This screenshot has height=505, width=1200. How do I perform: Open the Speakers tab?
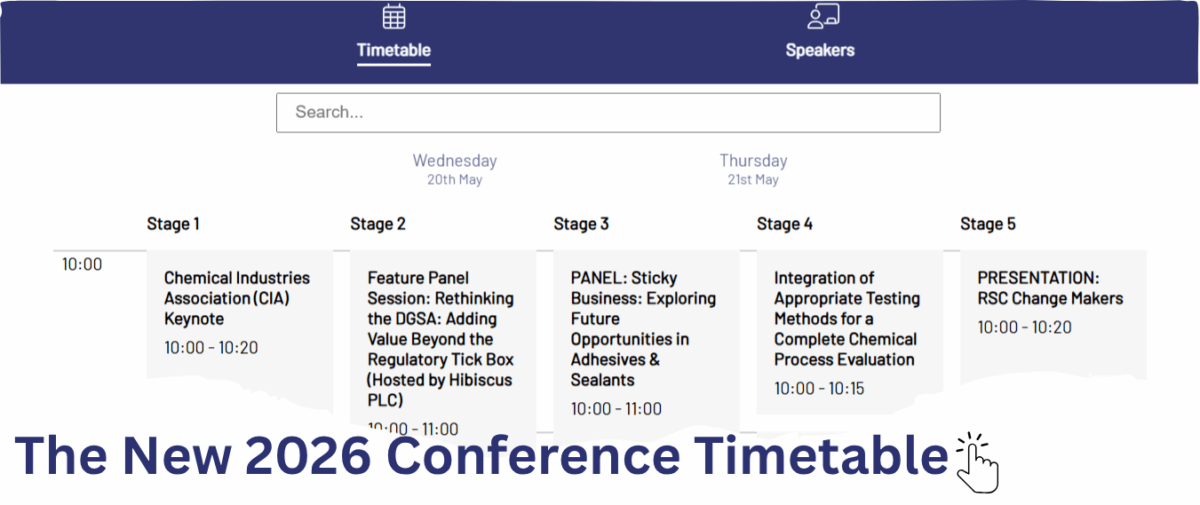click(x=820, y=50)
